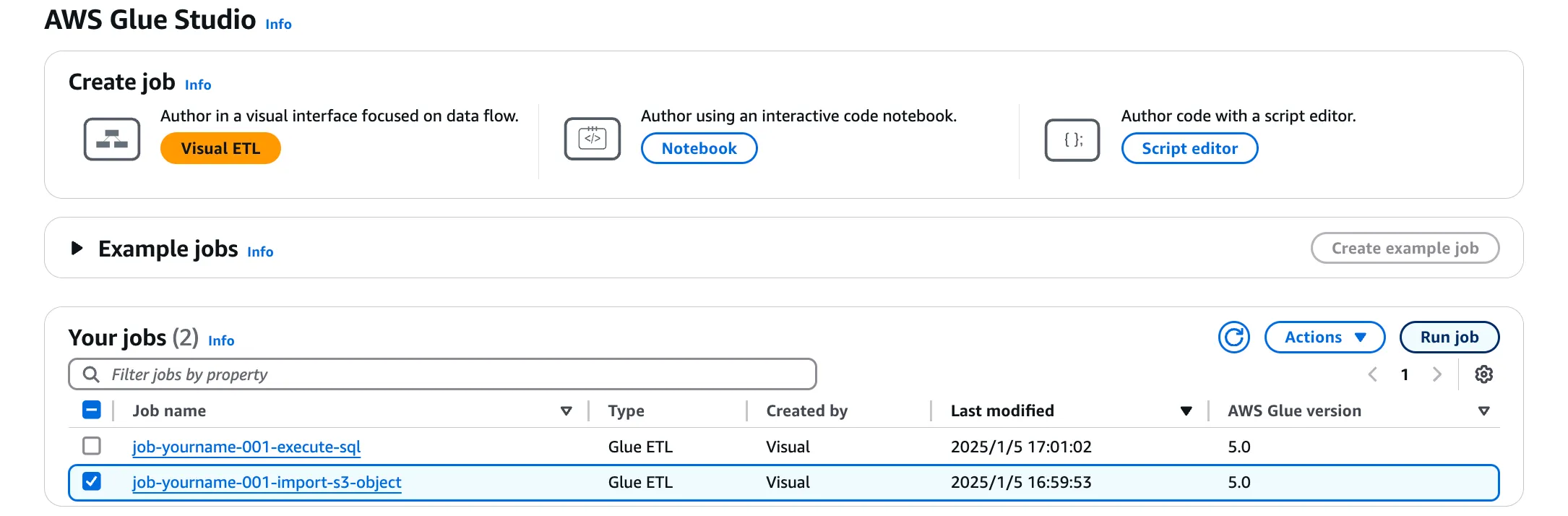The height and width of the screenshot is (516, 1568).
Task: Uncheck the job-yourname-001-import-s3-object checkbox
Action: pyautogui.click(x=92, y=481)
